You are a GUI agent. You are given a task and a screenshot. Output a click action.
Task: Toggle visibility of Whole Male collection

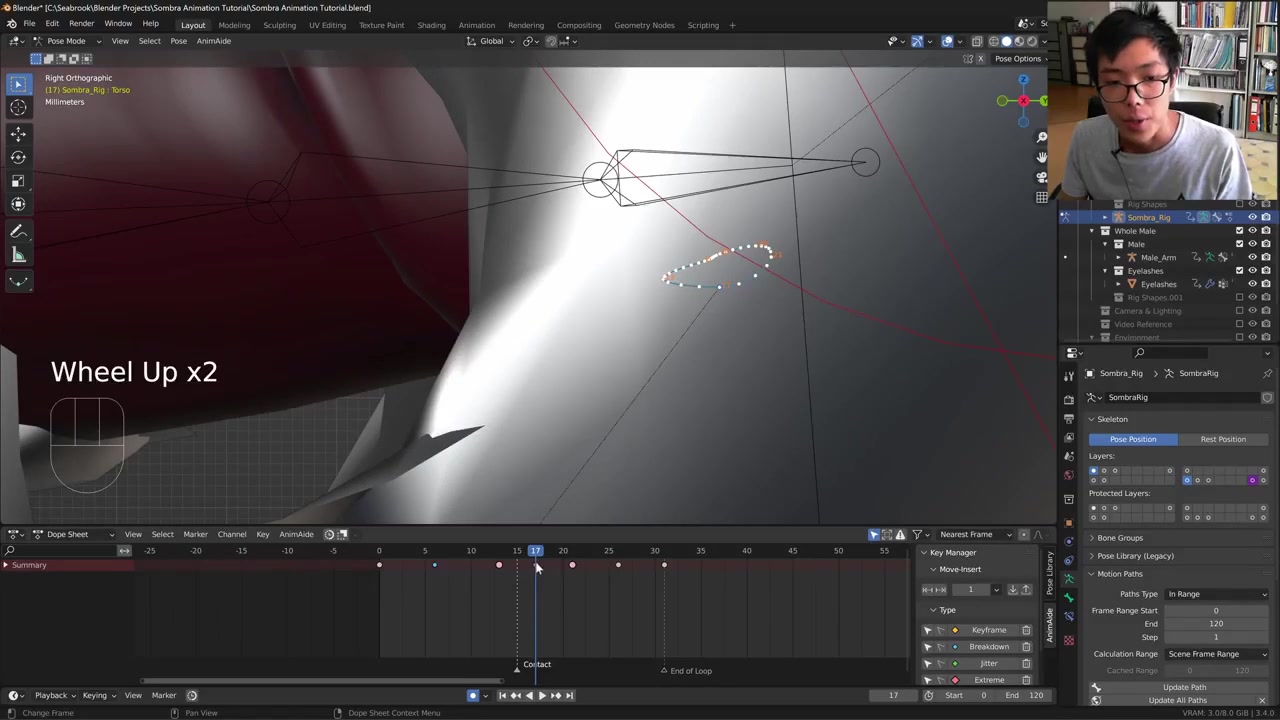(x=1252, y=231)
